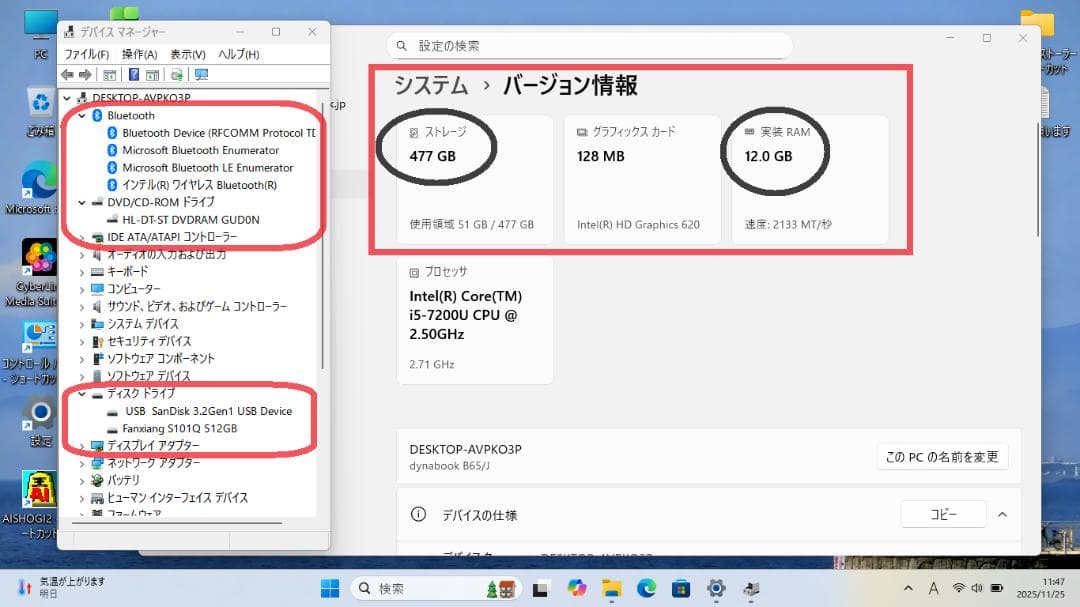Click inside the 設定の検索 search field
Screen dimensions: 1080x607
pos(590,45)
